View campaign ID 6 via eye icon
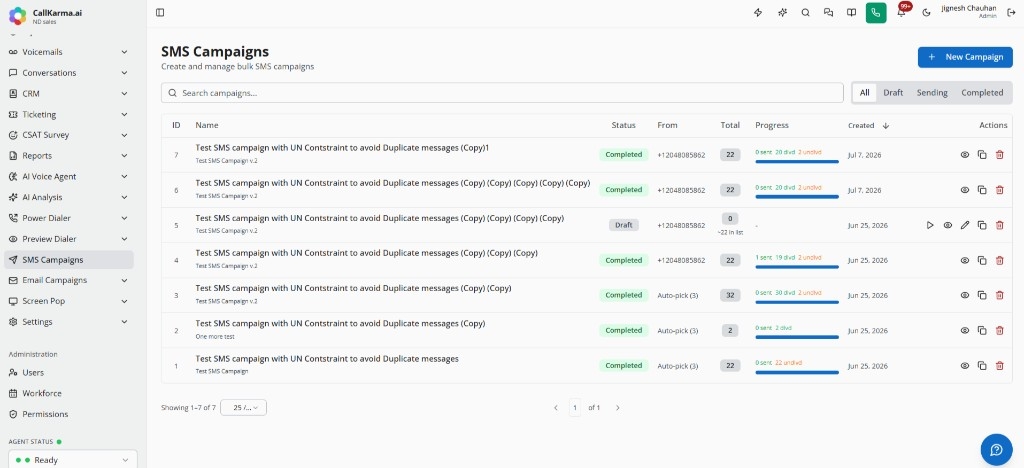Viewport: 1024px width, 468px height. (x=965, y=190)
